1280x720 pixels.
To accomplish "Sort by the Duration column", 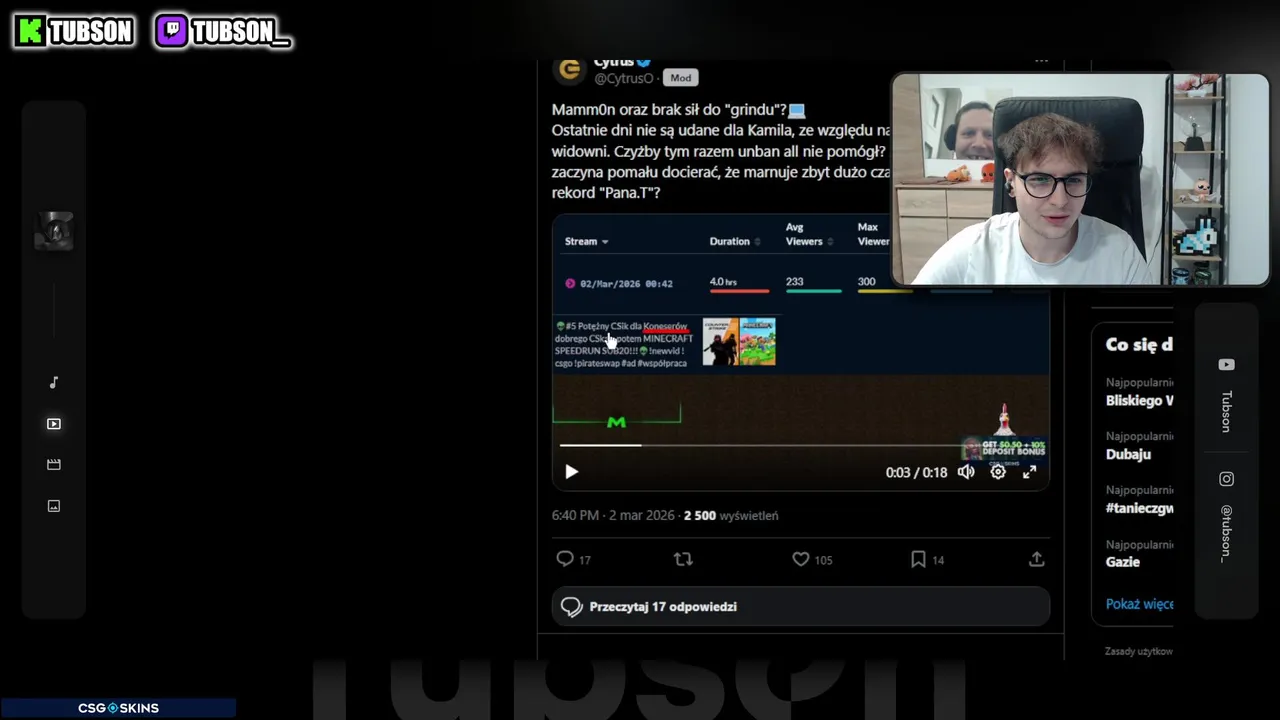I will tap(735, 241).
